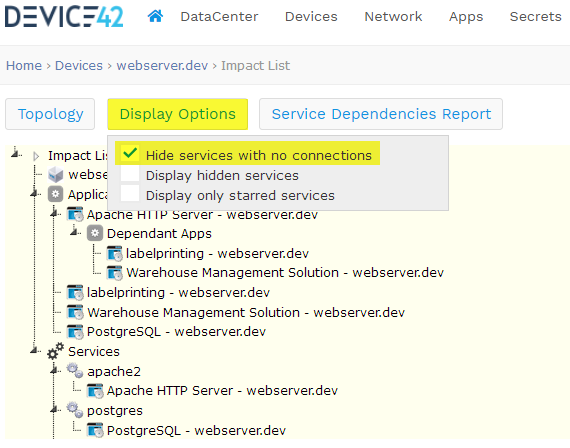Click Warehouse Management icon under Dependant Apps
This screenshot has width=570, height=448.
point(115,273)
